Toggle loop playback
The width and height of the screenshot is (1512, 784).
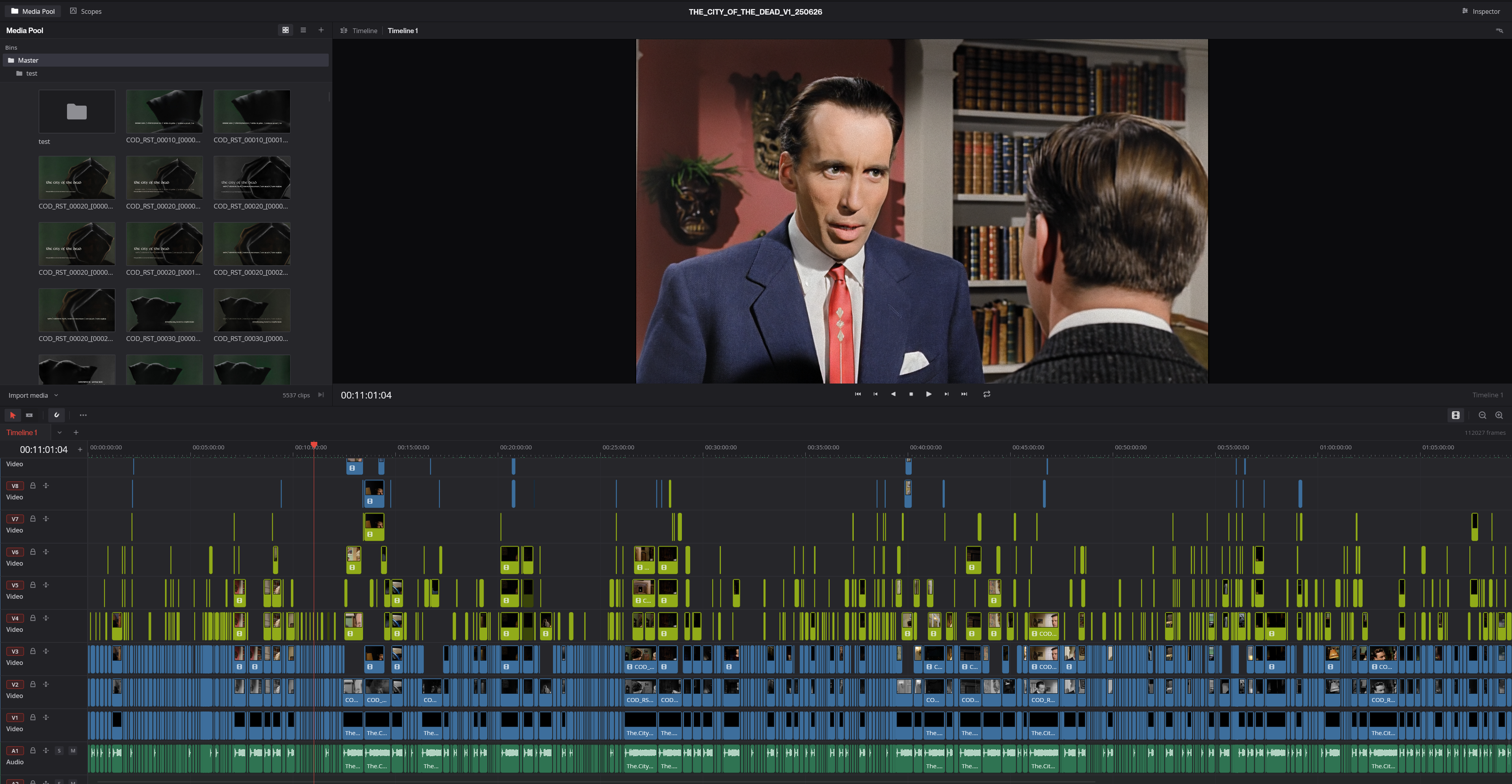(987, 394)
